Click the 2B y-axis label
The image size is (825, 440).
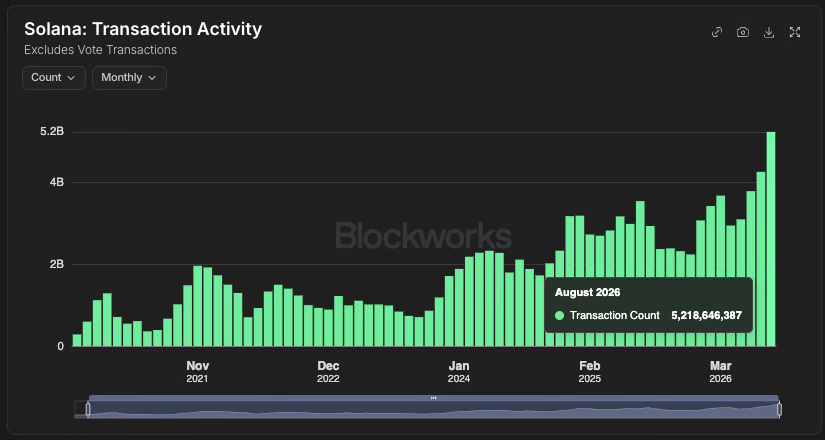tap(57, 264)
